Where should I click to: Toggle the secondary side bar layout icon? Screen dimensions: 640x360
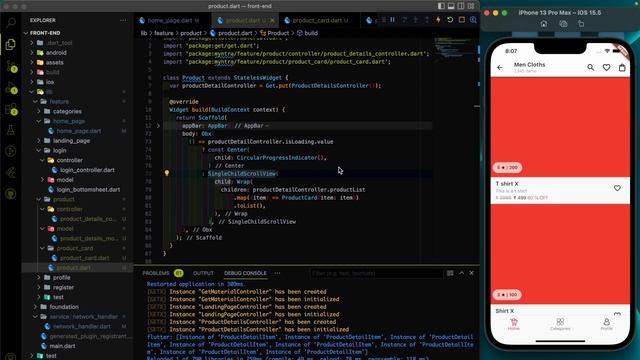[461, 6]
